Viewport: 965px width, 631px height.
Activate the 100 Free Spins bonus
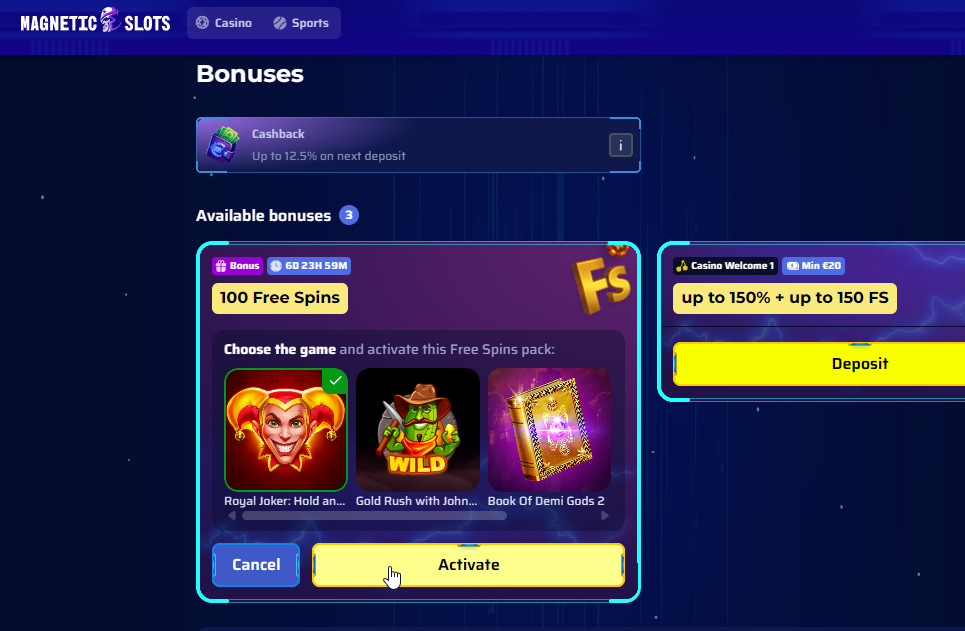[x=468, y=565]
